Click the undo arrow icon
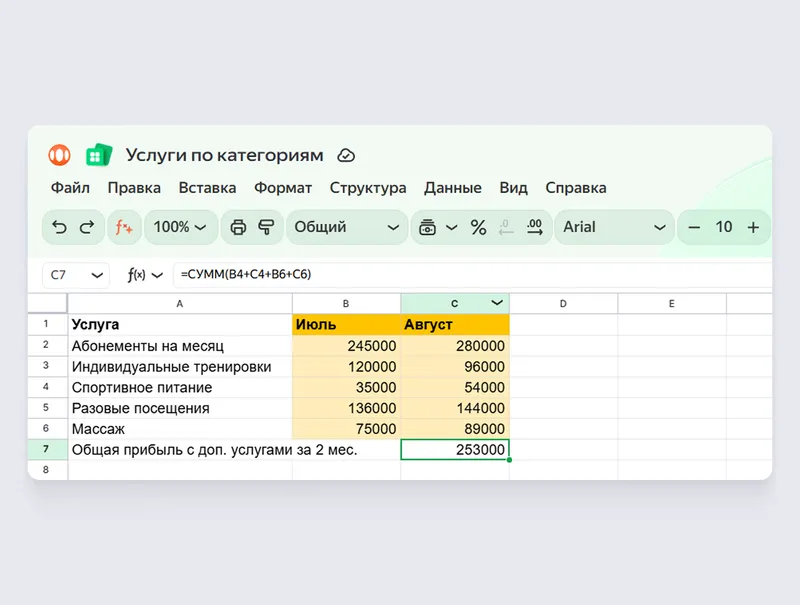This screenshot has height=605, width=800. click(x=60, y=227)
